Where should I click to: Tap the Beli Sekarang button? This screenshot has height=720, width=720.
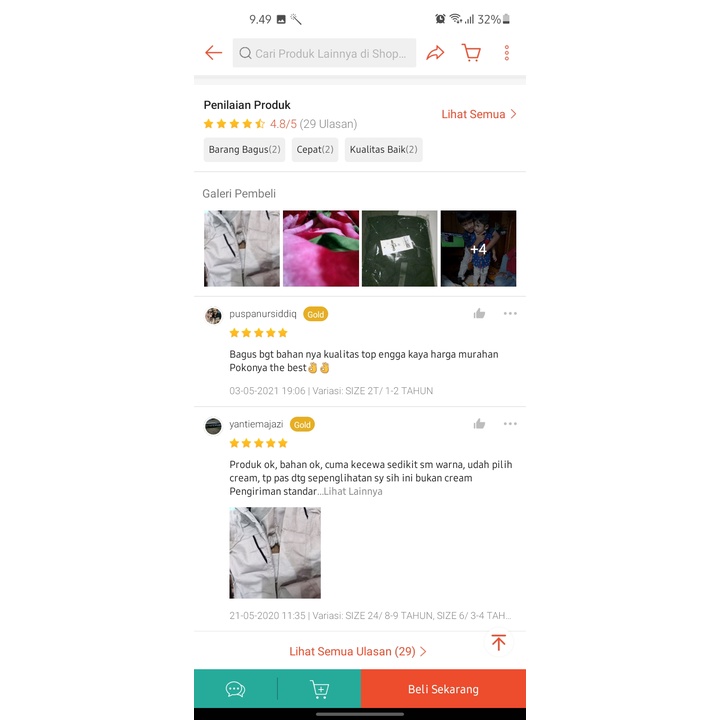[x=444, y=689]
